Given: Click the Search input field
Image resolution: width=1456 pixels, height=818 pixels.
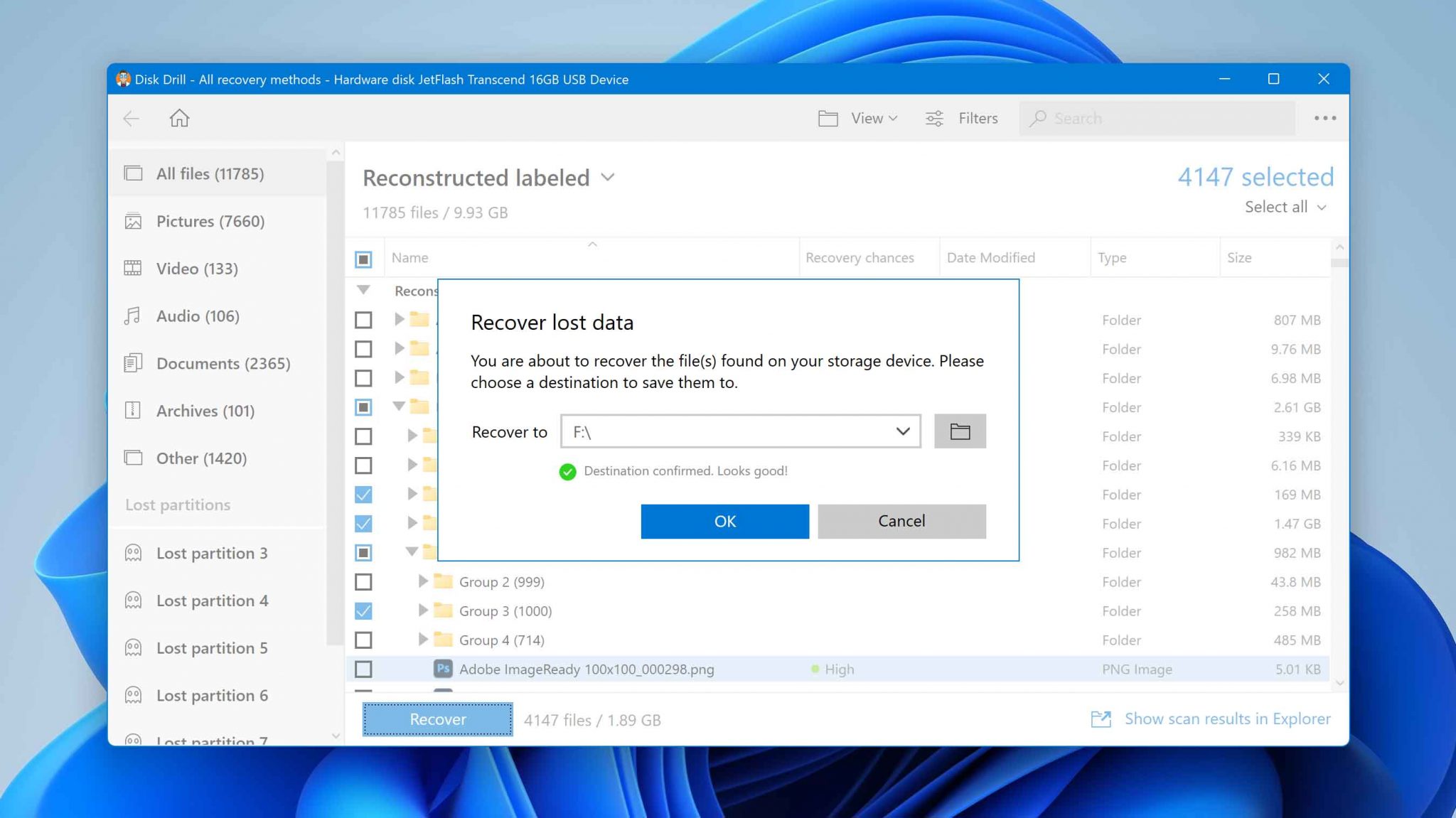Looking at the screenshot, I should [x=1159, y=117].
